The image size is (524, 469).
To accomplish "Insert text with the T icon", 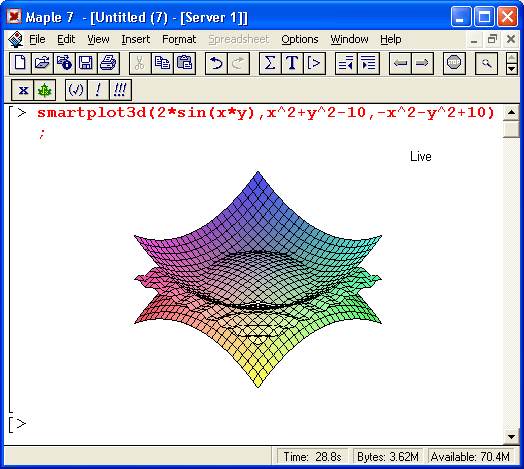I will [x=292, y=63].
